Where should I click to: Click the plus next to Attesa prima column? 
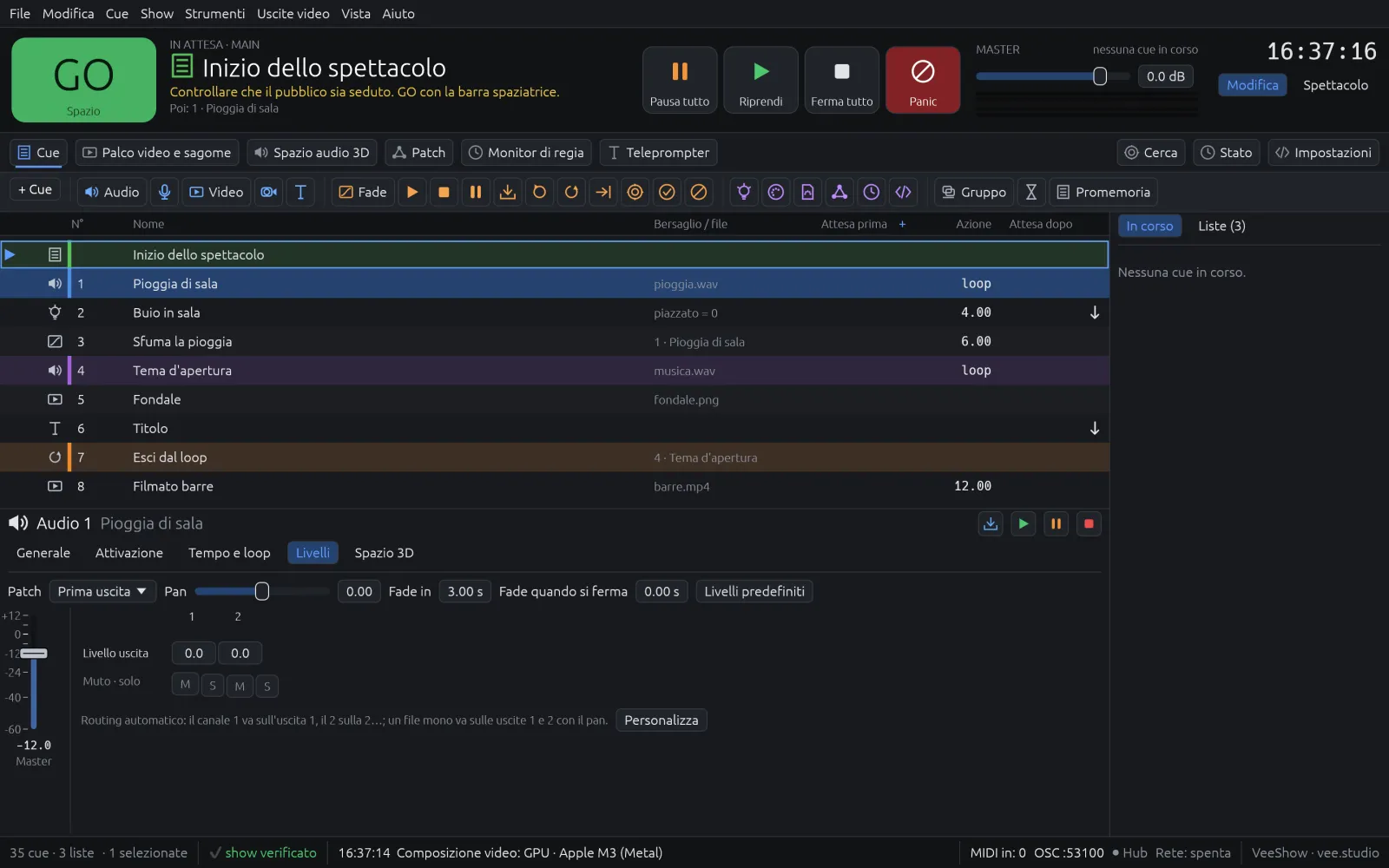902,224
